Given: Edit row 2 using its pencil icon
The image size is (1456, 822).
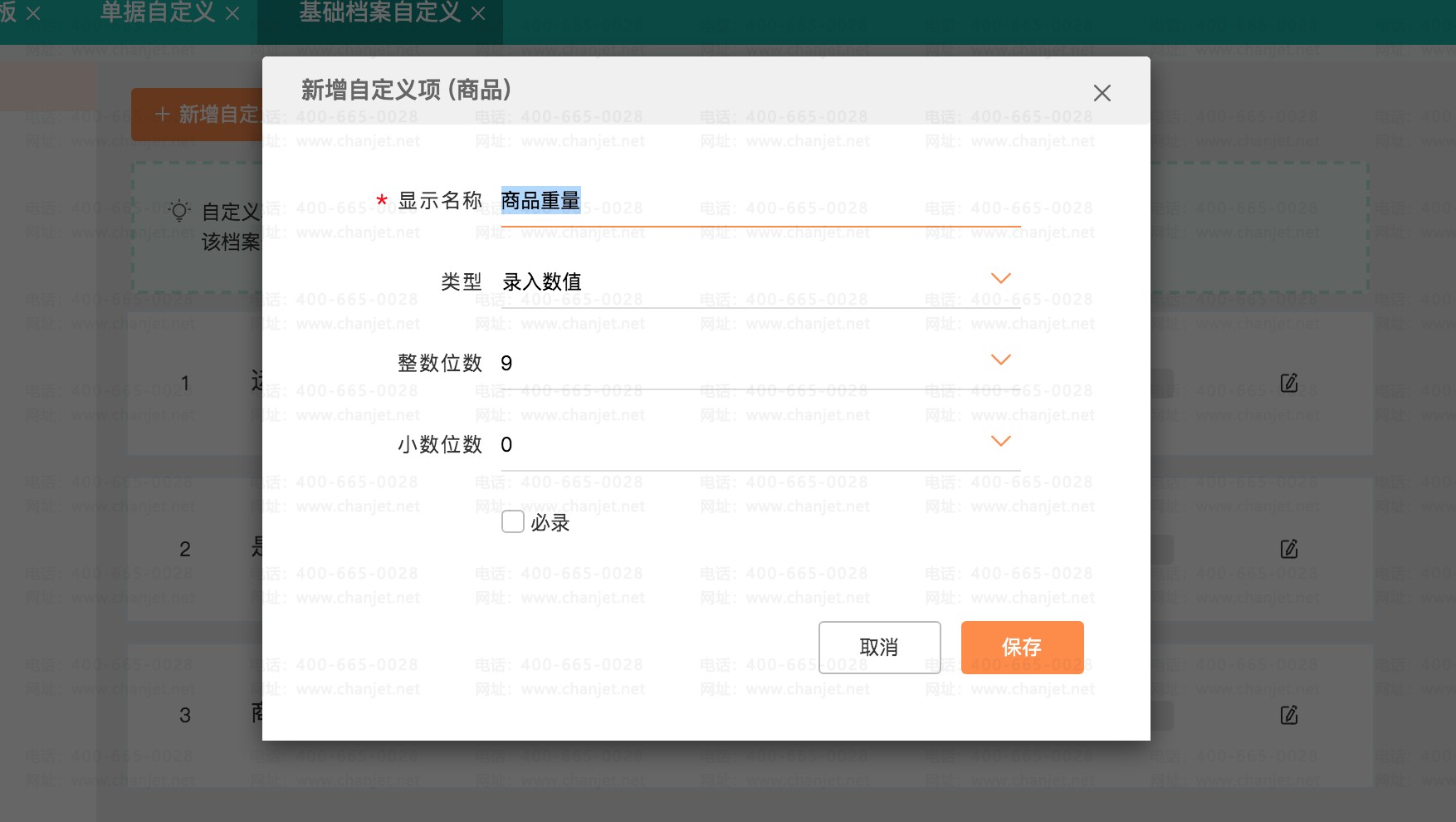Looking at the screenshot, I should click(1289, 549).
